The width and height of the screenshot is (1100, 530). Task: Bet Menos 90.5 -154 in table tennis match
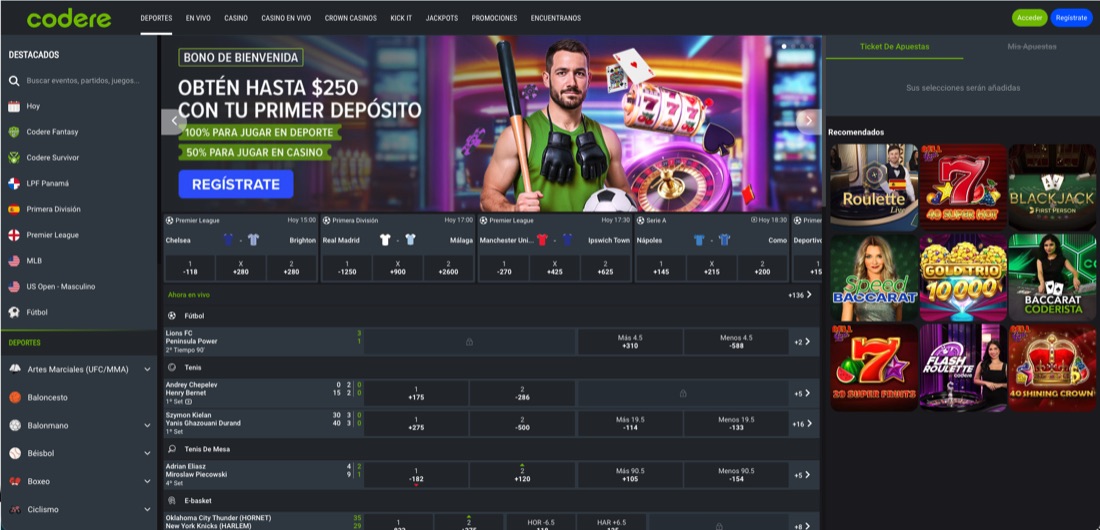[x=736, y=475]
